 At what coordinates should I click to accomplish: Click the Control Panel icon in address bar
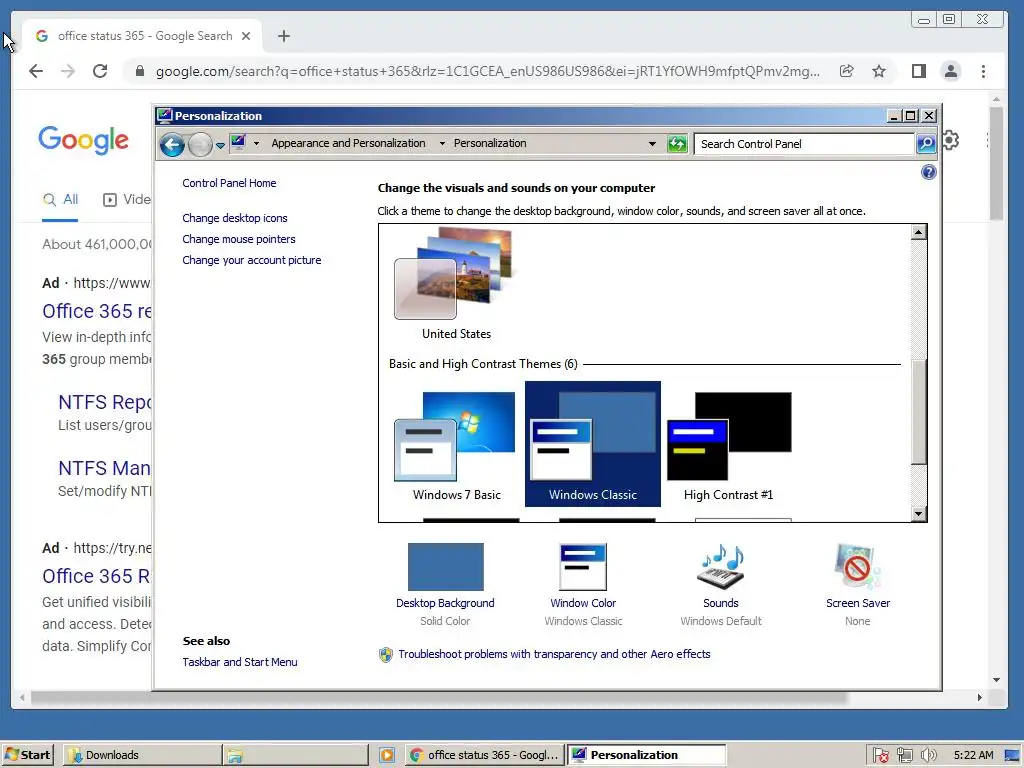[238, 142]
